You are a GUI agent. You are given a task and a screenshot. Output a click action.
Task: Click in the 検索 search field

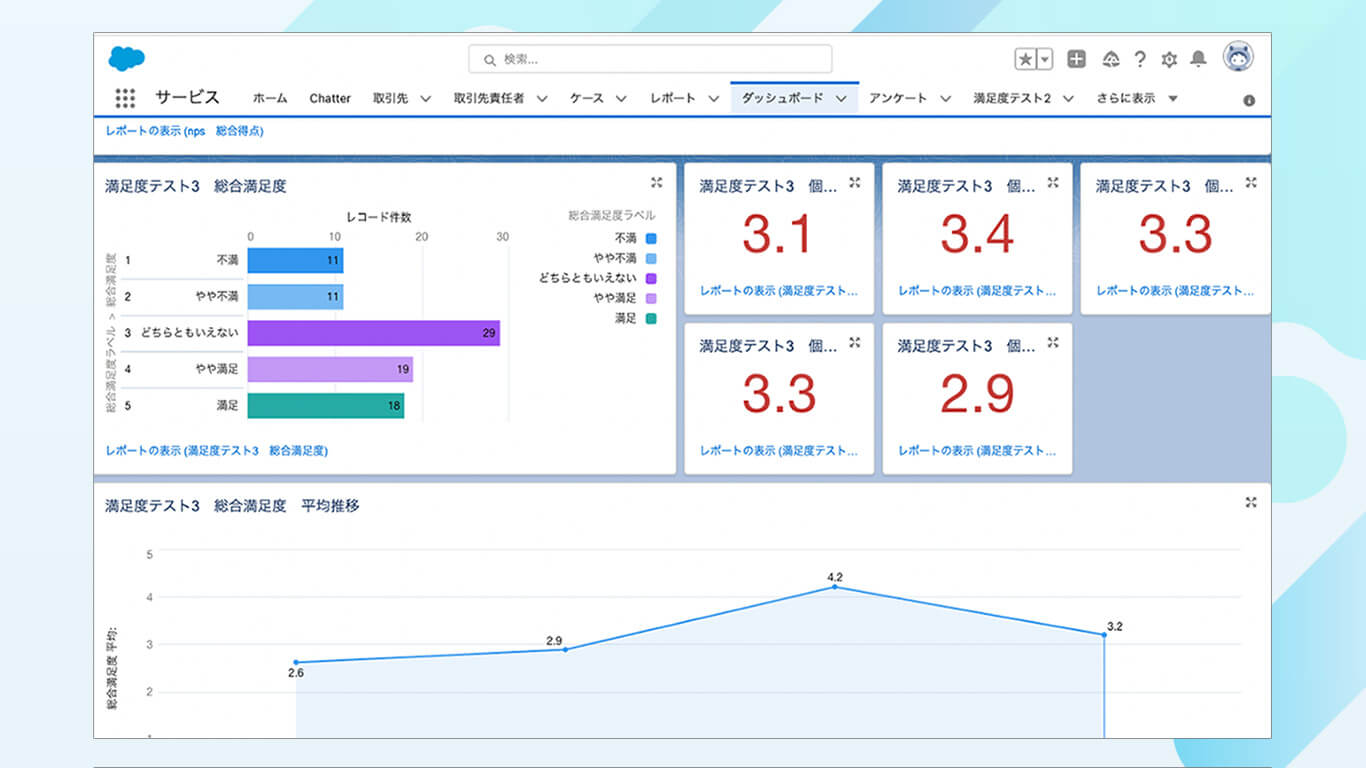(x=650, y=59)
